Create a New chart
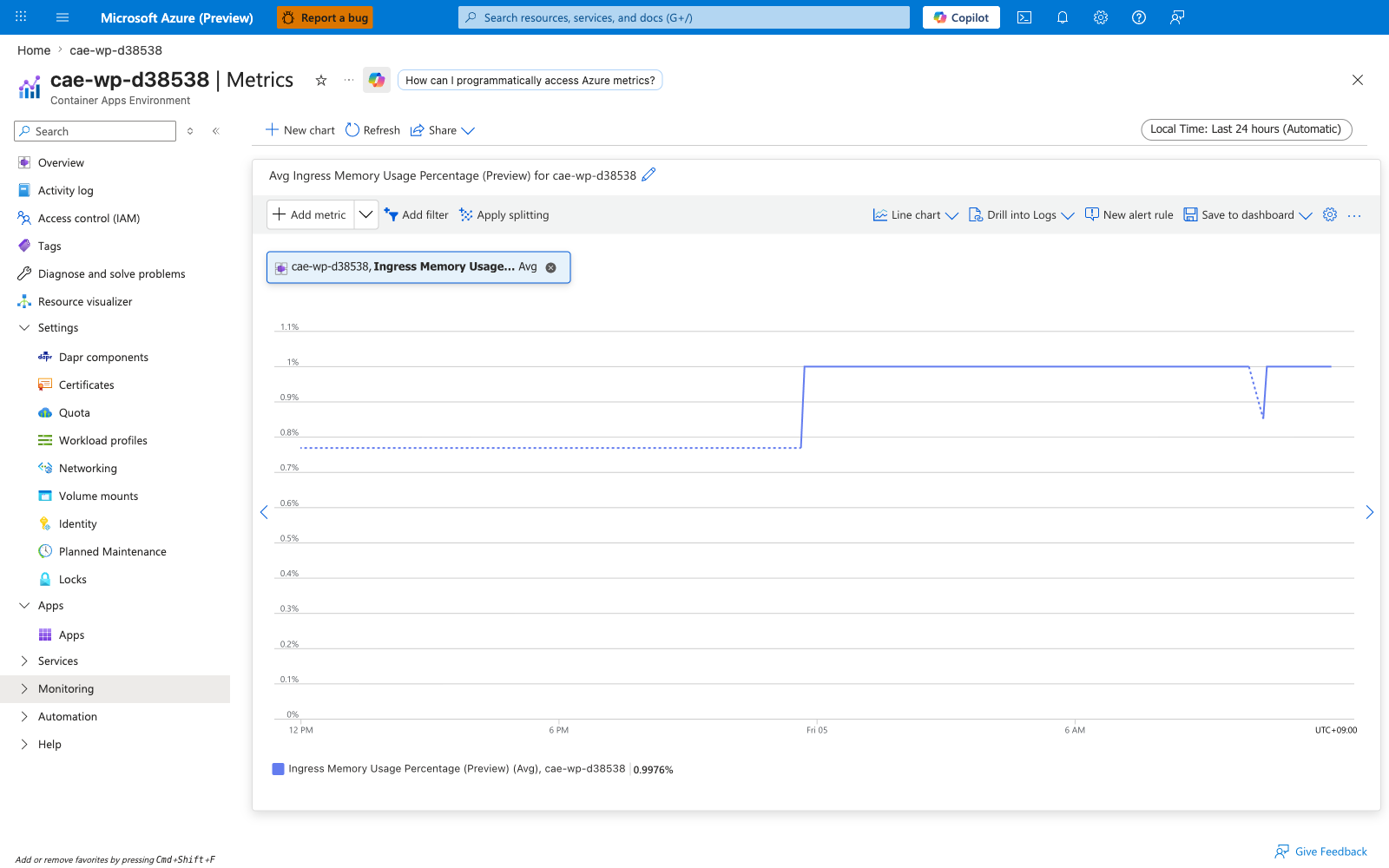The width and height of the screenshot is (1389, 868). tap(300, 130)
